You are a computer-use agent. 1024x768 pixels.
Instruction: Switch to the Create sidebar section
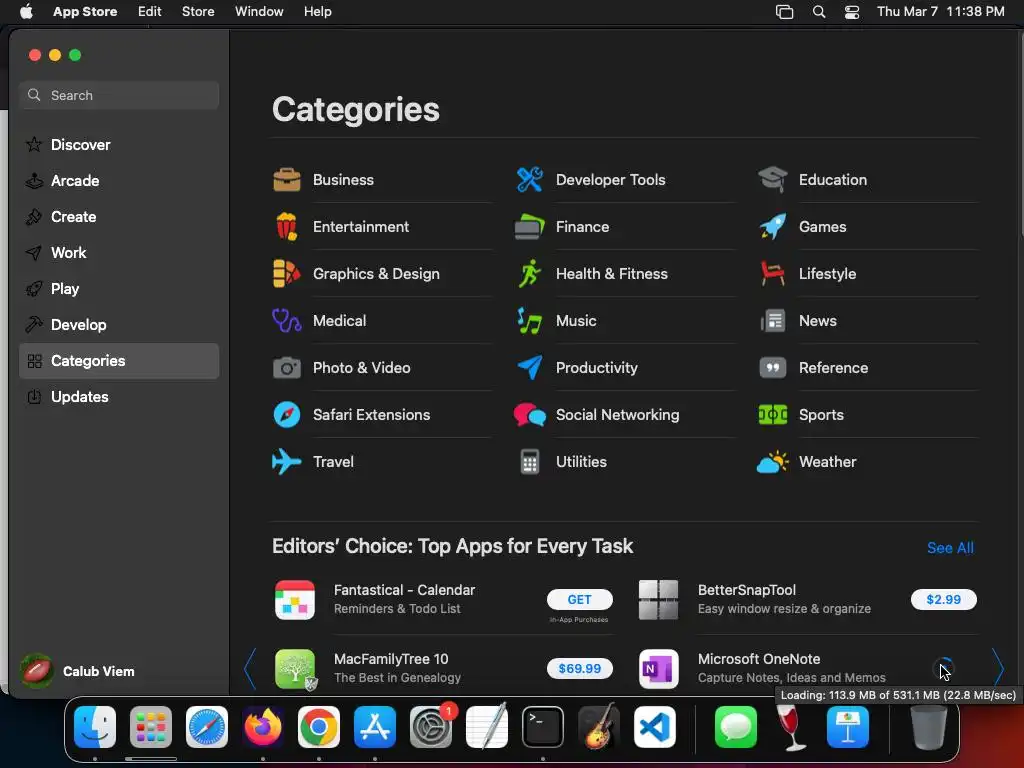[119, 217]
